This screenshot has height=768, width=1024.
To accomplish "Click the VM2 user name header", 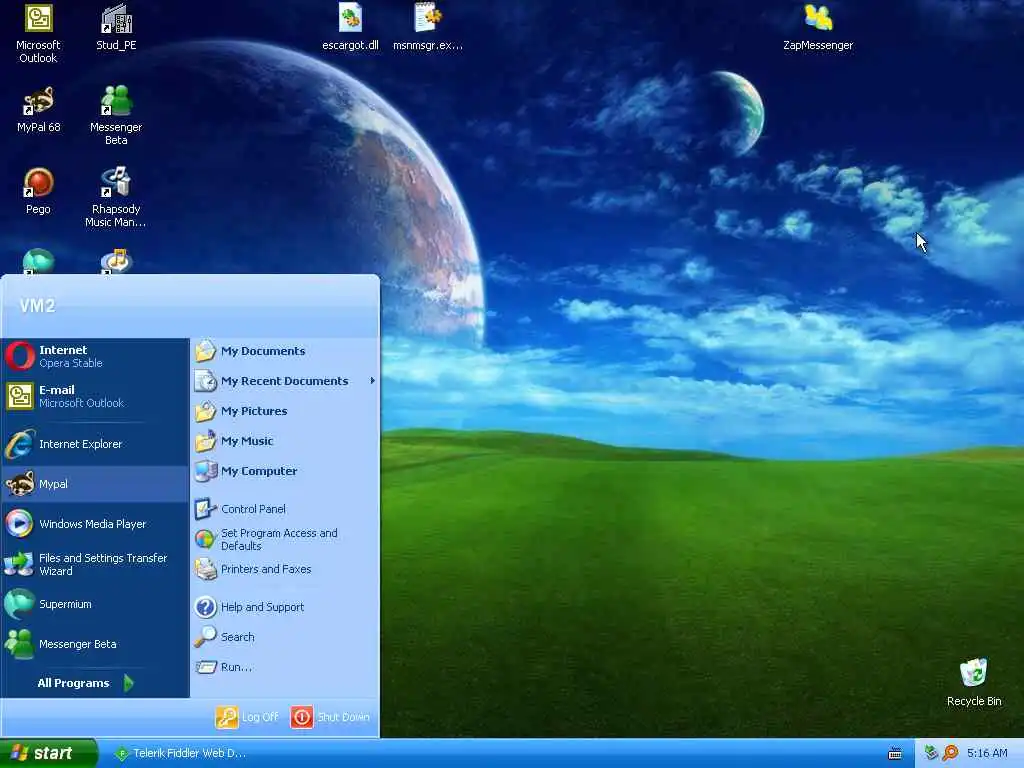I will [37, 306].
